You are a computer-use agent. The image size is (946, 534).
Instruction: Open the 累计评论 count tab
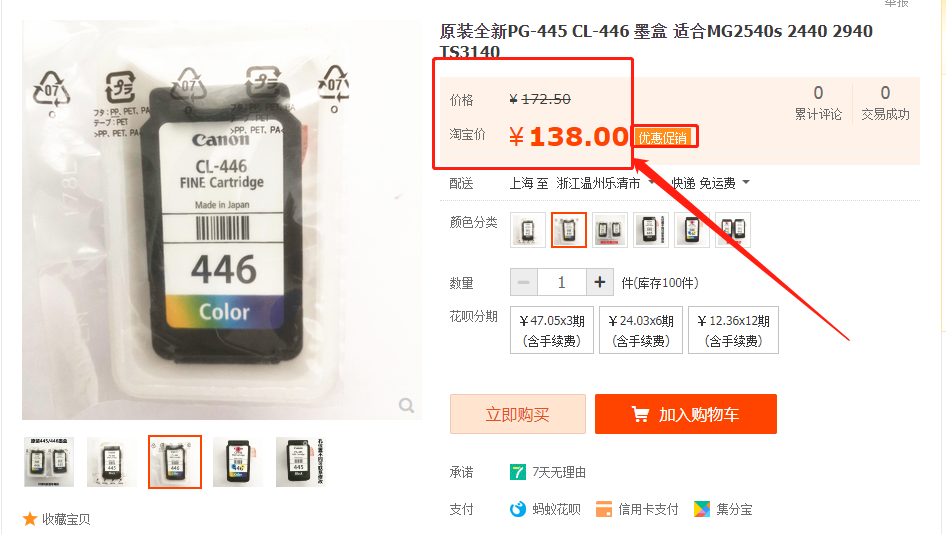pos(818,103)
